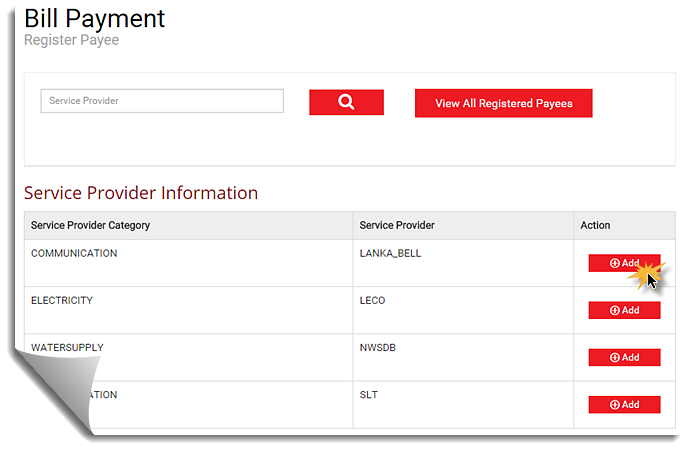Add SLT as payee
687x450 pixels.
(624, 404)
